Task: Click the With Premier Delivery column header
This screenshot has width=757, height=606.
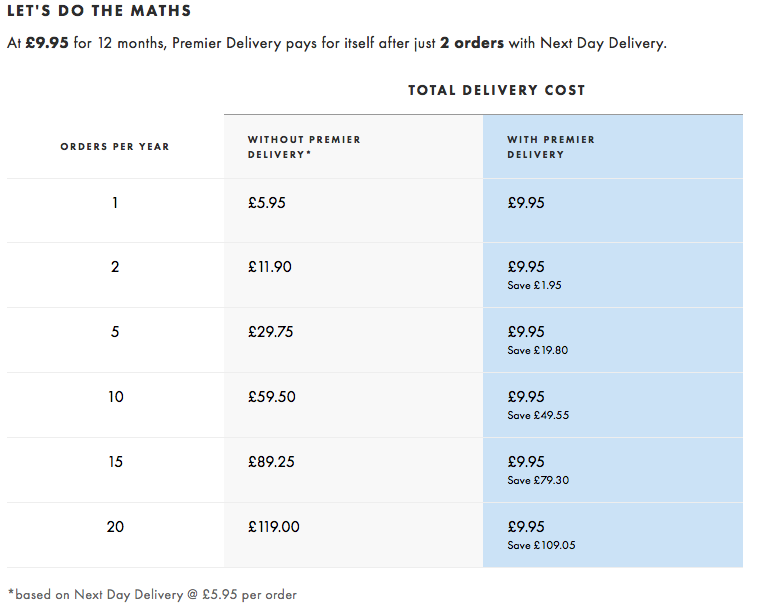Action: coord(551,147)
